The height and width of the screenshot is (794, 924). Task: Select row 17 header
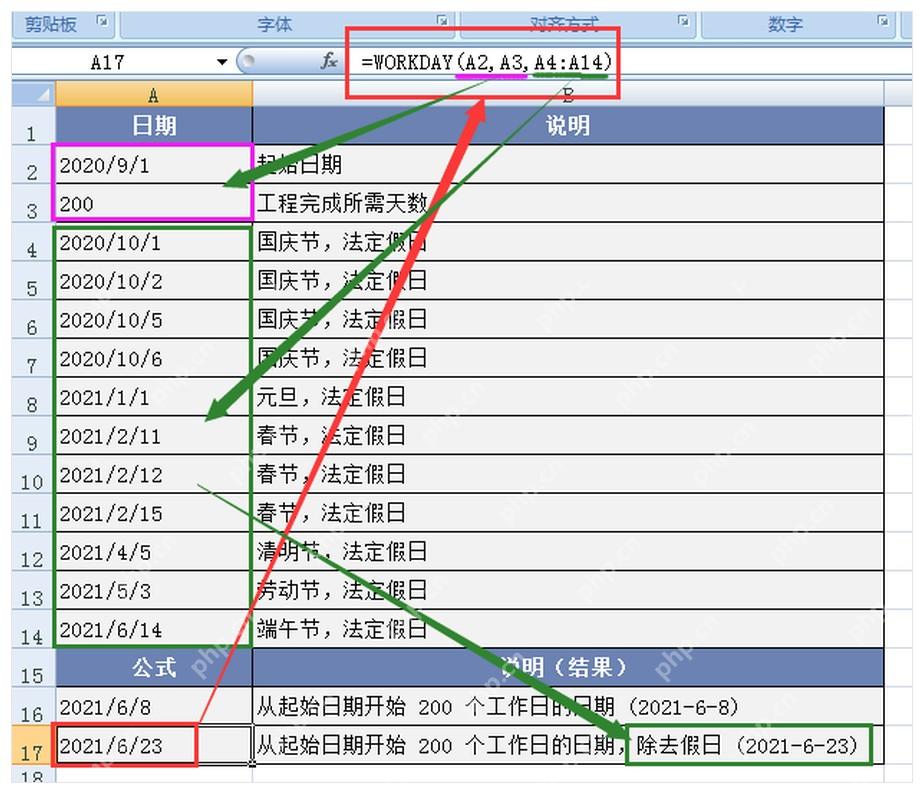coord(34,746)
